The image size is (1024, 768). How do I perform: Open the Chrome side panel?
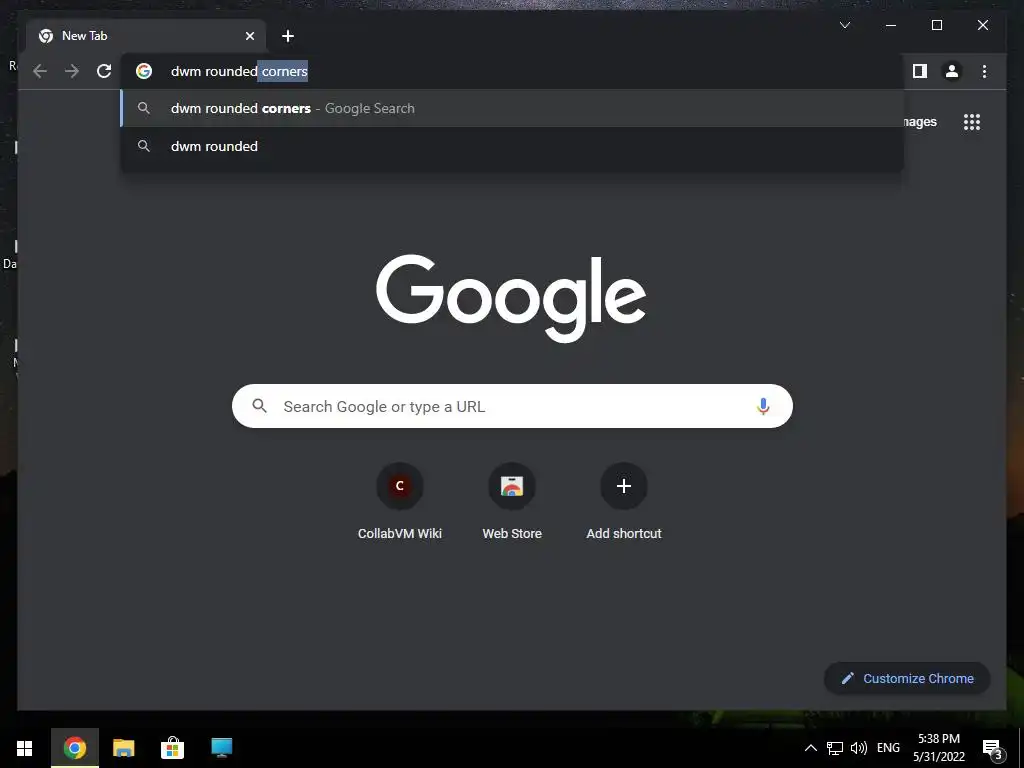[920, 71]
